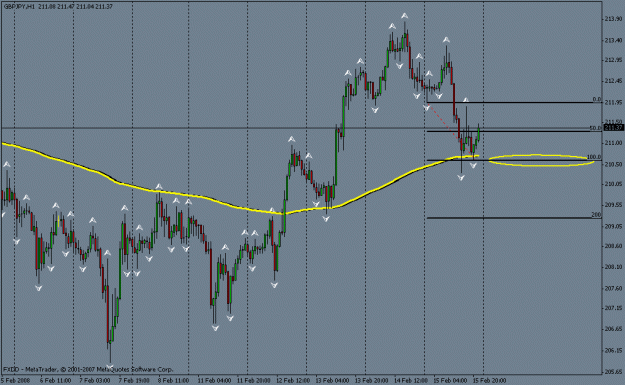This screenshot has width=625, height=385.
Task: Click the 212.95 price axis label
Action: tap(614, 60)
